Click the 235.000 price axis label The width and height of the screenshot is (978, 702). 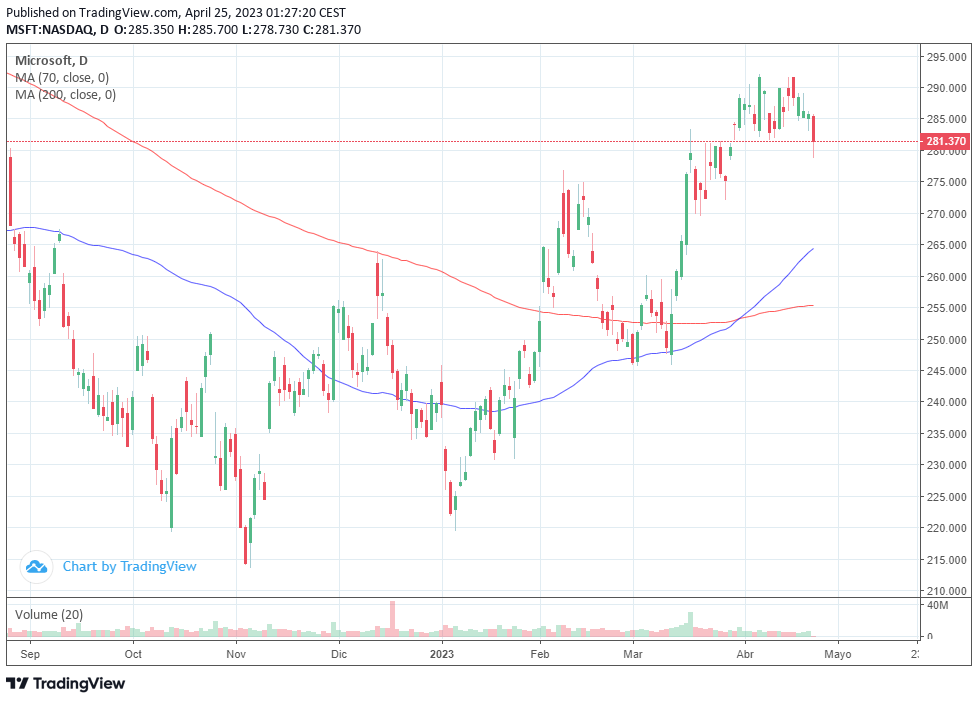946,434
